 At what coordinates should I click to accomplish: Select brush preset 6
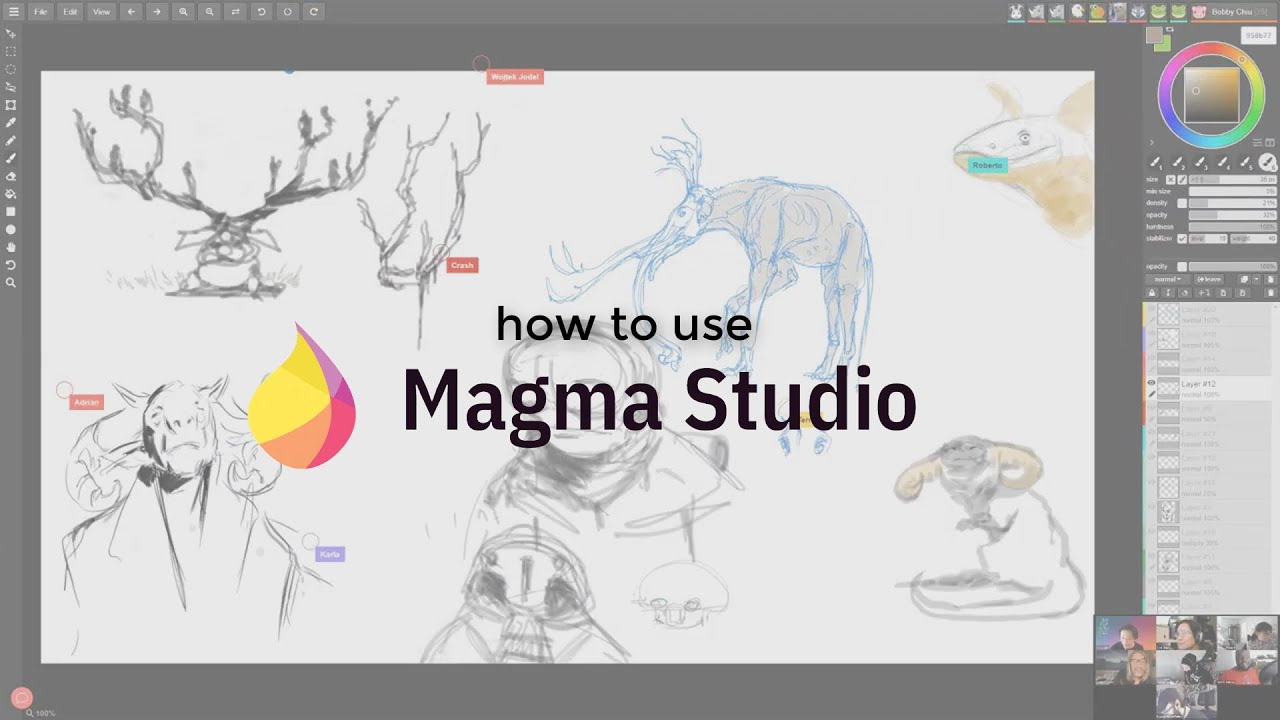pyautogui.click(x=1267, y=162)
